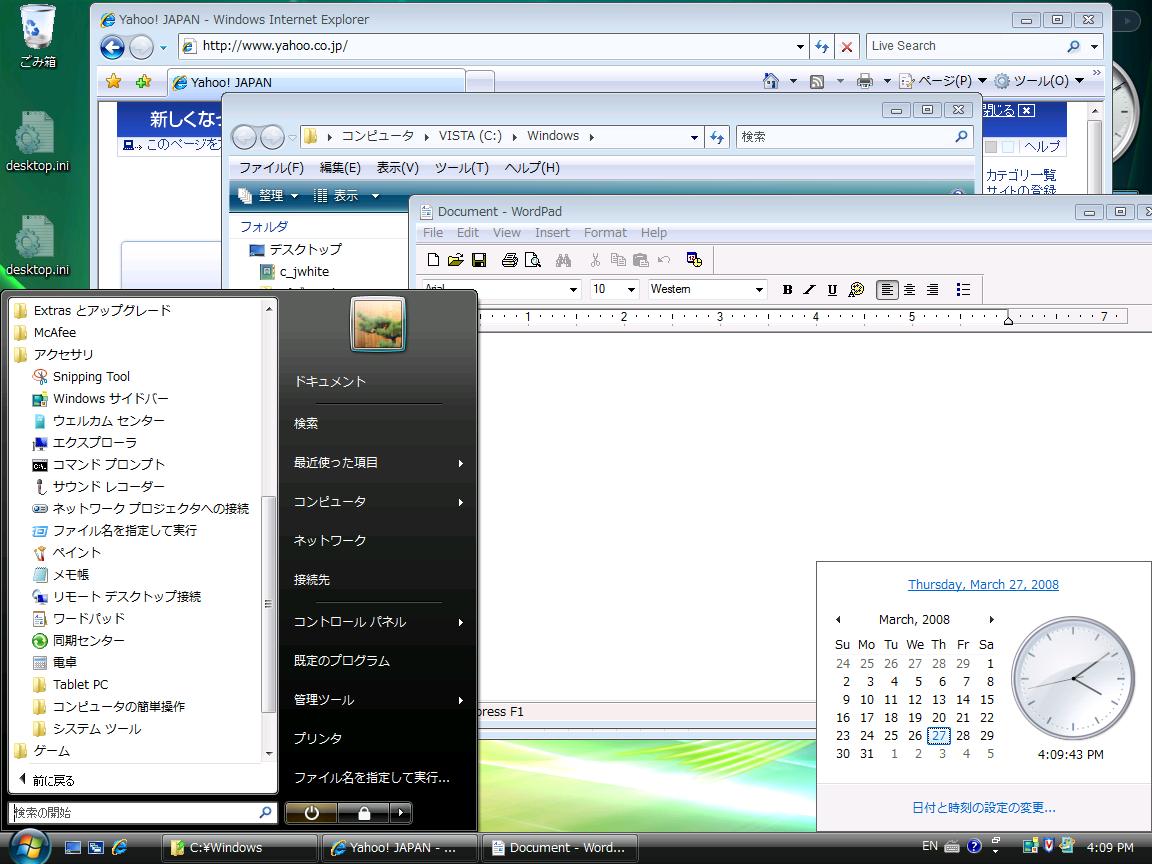Click the user account picture in Start menu

tap(378, 324)
